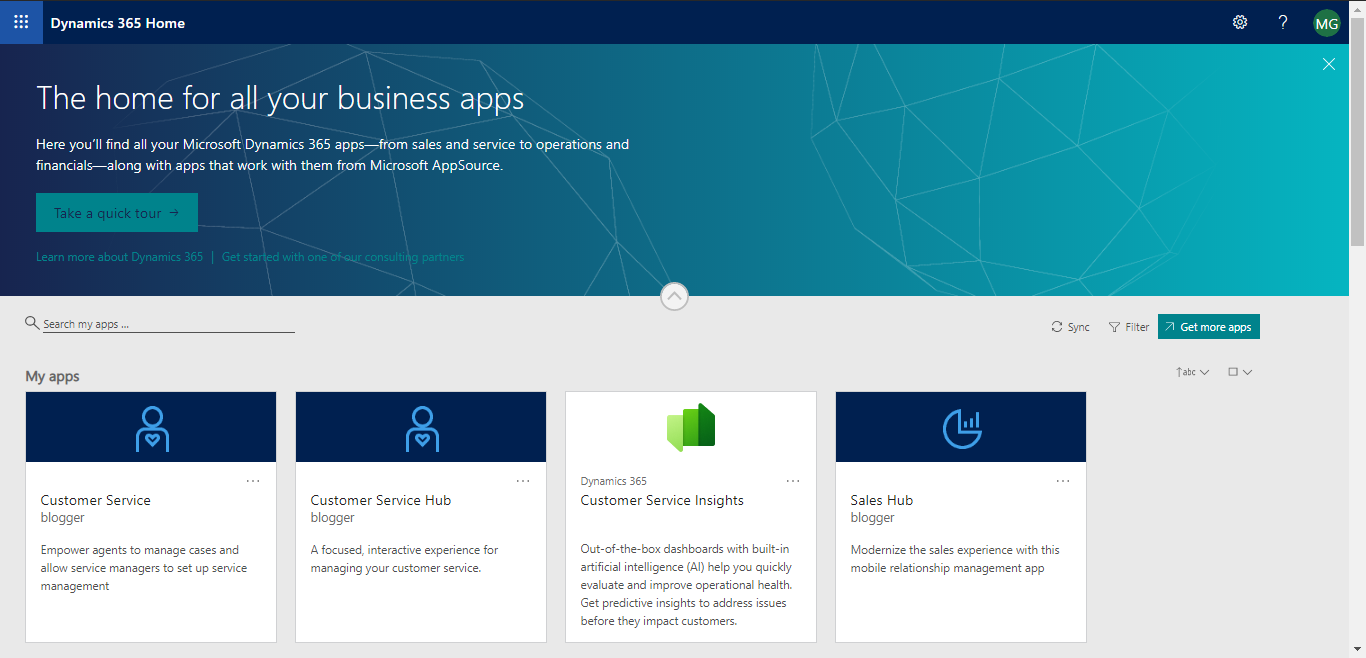Viewport: 1366px width, 658px height.
Task: Open the settings gear menu
Action: tap(1240, 22)
